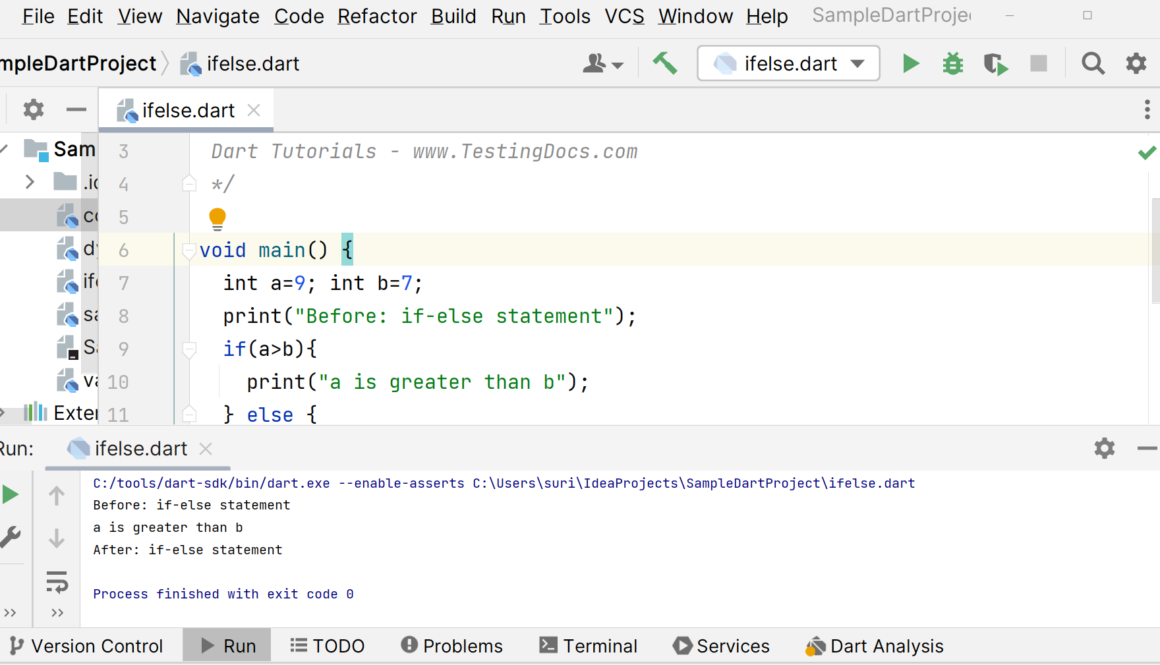Collapse the if block fold marker on line 9
1160x665 pixels.
coord(189,349)
